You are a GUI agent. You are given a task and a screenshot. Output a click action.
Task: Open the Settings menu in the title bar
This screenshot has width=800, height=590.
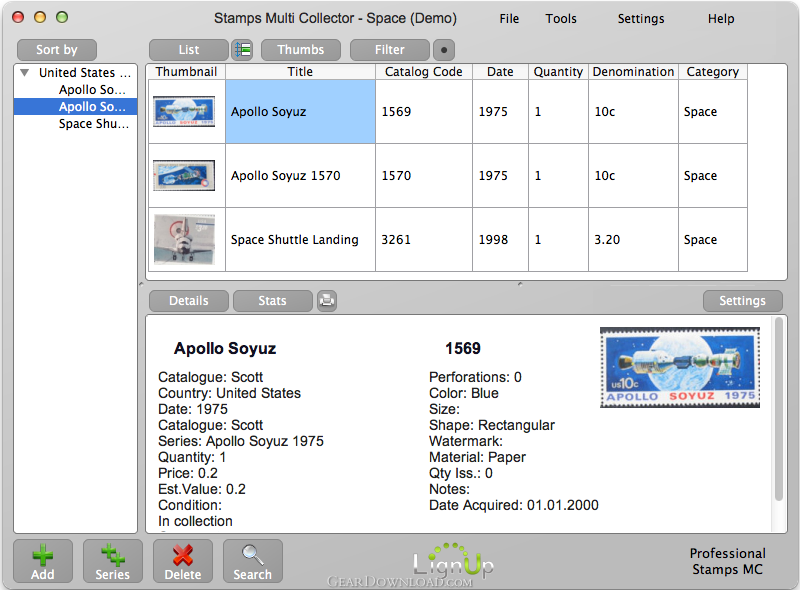point(641,19)
